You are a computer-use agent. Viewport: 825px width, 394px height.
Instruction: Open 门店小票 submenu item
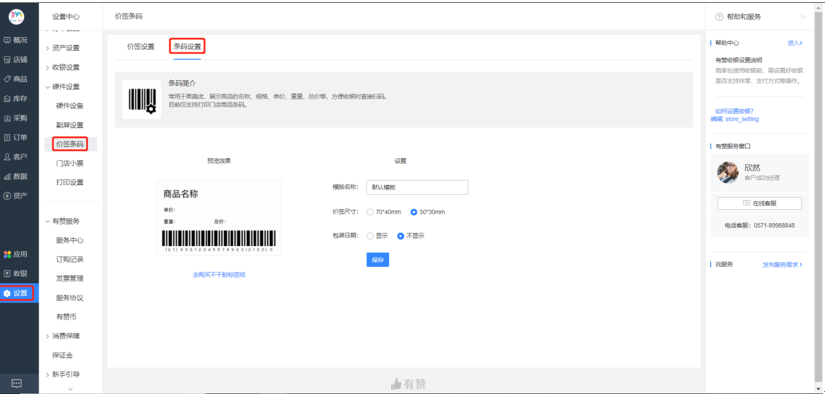[70, 164]
